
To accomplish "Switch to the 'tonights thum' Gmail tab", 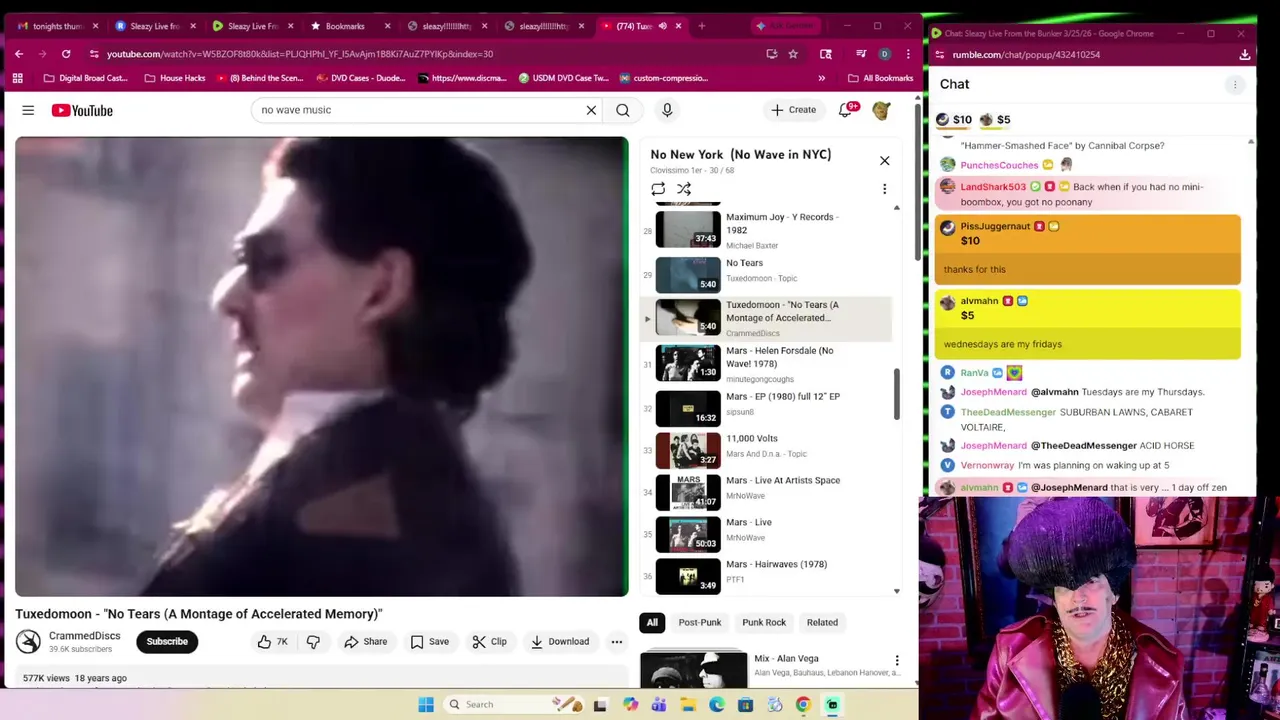I will (x=58, y=26).
